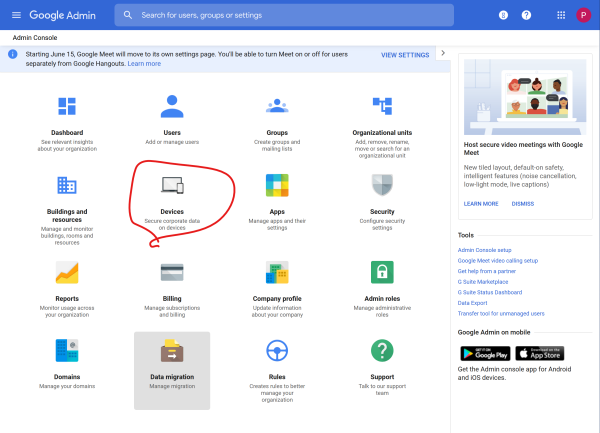
Task: Open the Users management icon
Action: pos(172,106)
